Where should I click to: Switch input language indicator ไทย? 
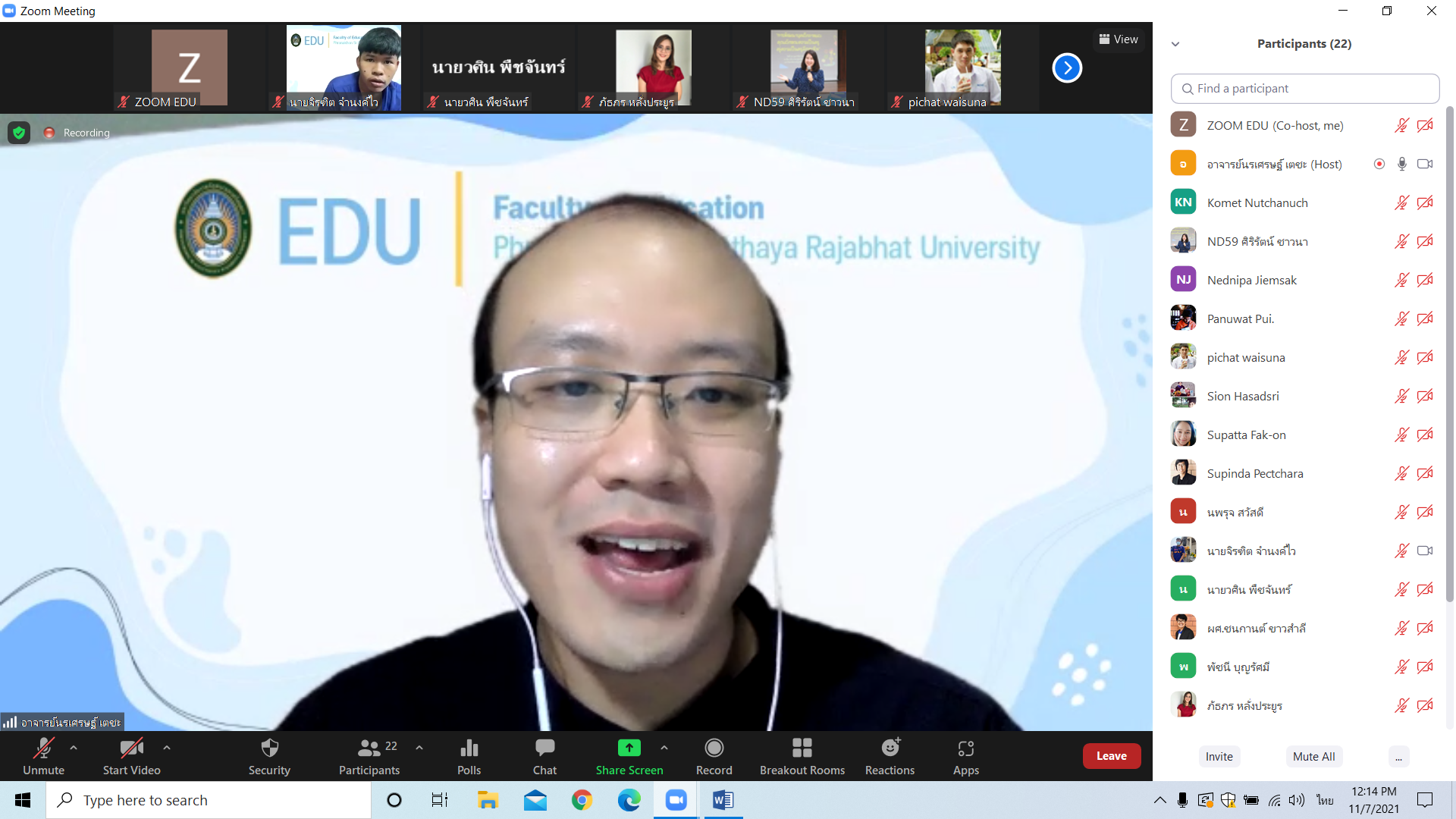click(1325, 800)
